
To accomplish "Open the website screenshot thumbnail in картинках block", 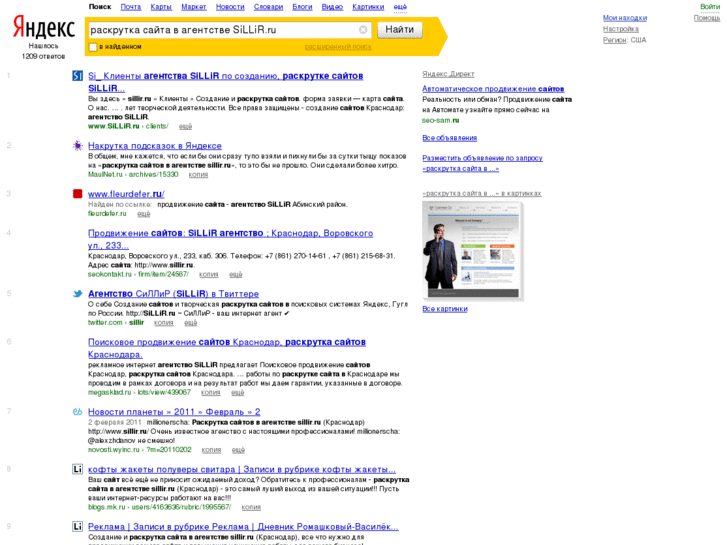I will pyautogui.click(x=472, y=250).
